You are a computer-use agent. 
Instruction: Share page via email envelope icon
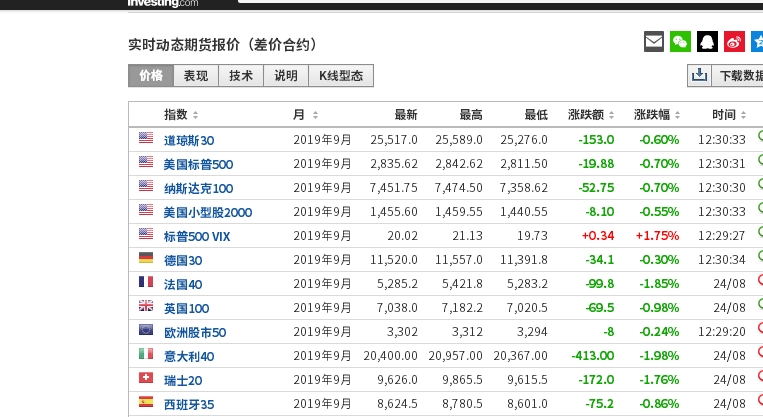[x=653, y=42]
